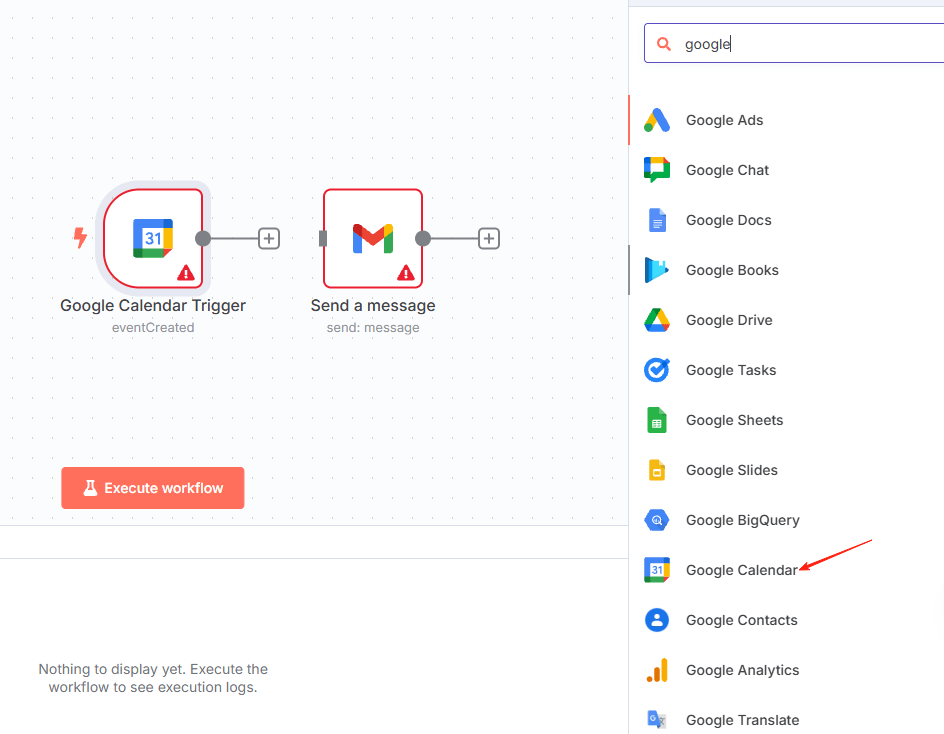Select the Gmail Send a message node
Image resolution: width=944 pixels, height=734 pixels.
tap(372, 238)
